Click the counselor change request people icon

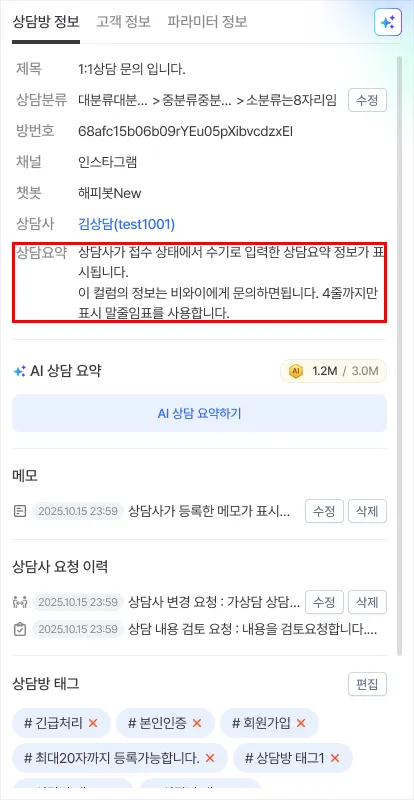point(19,602)
